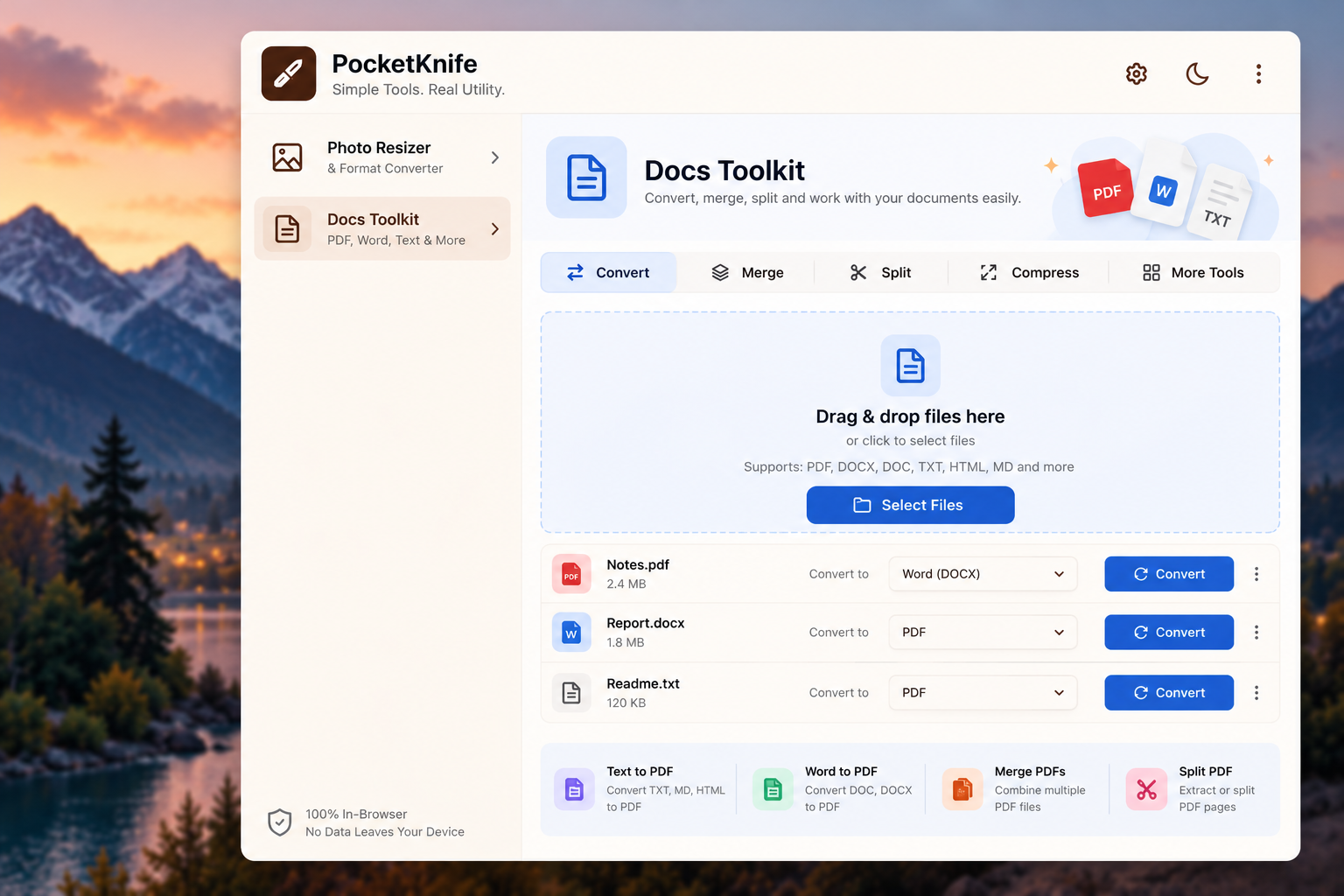Click the Split PDF scissors icon

(1146, 789)
